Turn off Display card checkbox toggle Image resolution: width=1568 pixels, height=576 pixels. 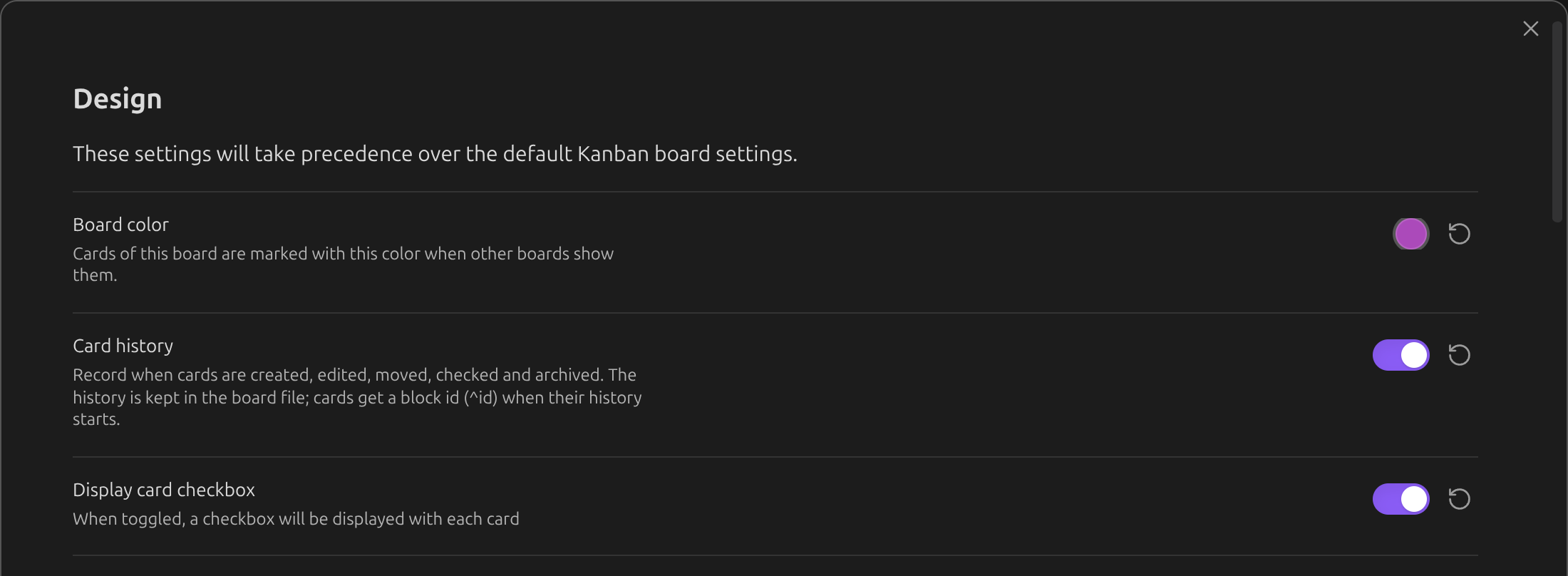tap(1401, 499)
